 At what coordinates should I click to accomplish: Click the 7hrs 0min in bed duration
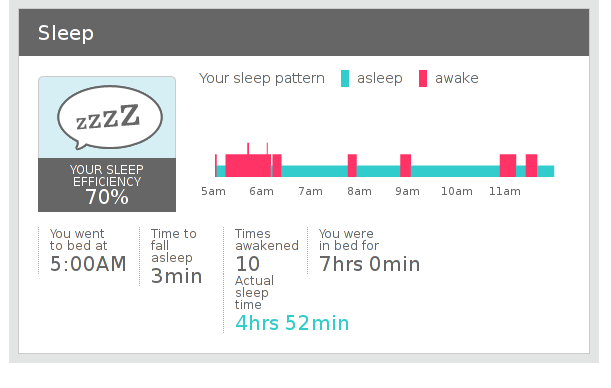pos(369,264)
